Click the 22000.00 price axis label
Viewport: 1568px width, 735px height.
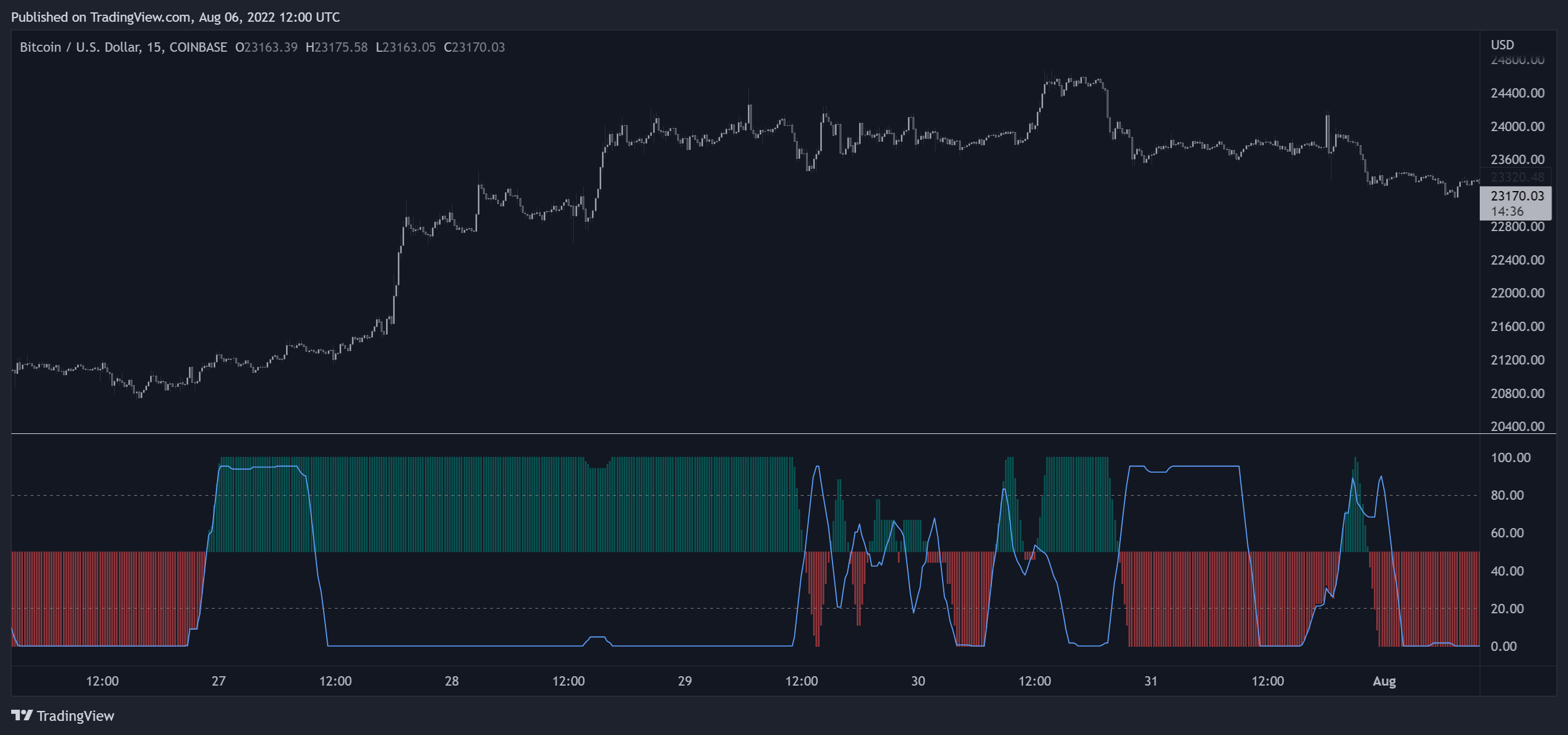pos(1517,293)
